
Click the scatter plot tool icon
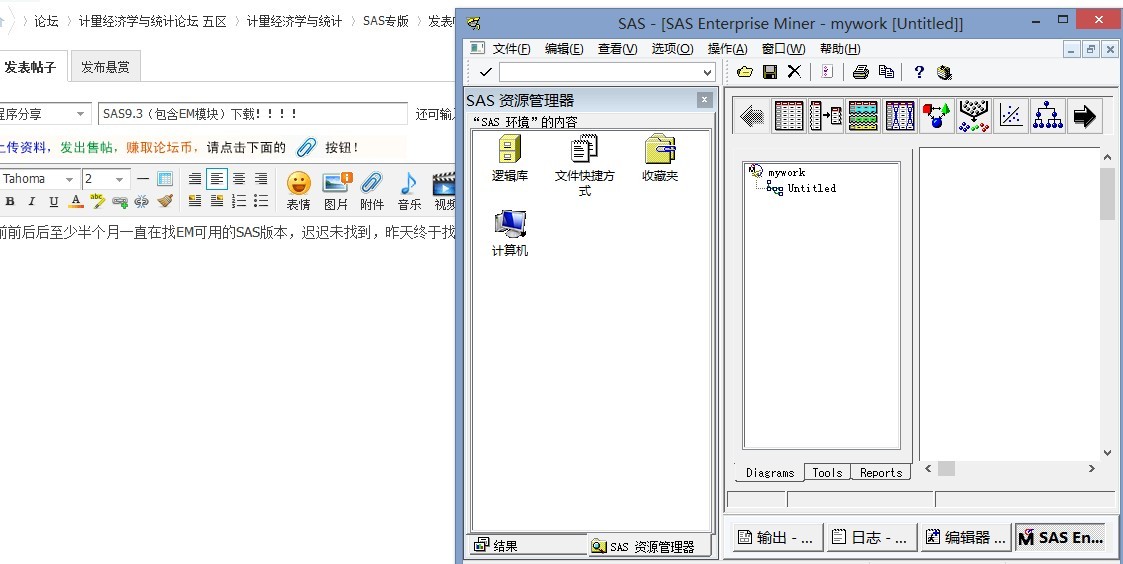click(1011, 116)
